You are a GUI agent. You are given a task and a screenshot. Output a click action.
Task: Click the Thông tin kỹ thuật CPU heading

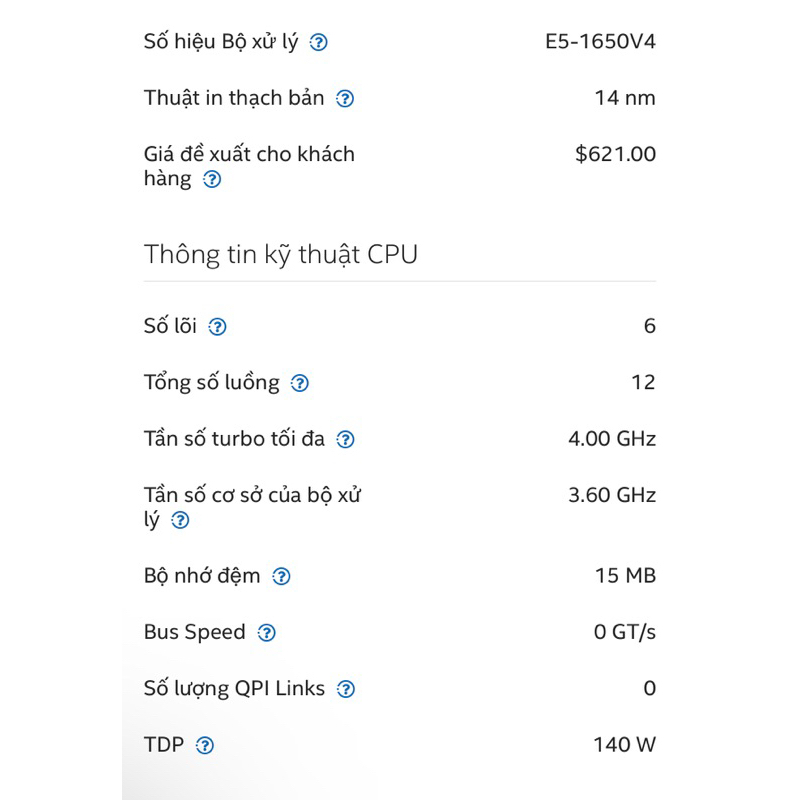(281, 254)
